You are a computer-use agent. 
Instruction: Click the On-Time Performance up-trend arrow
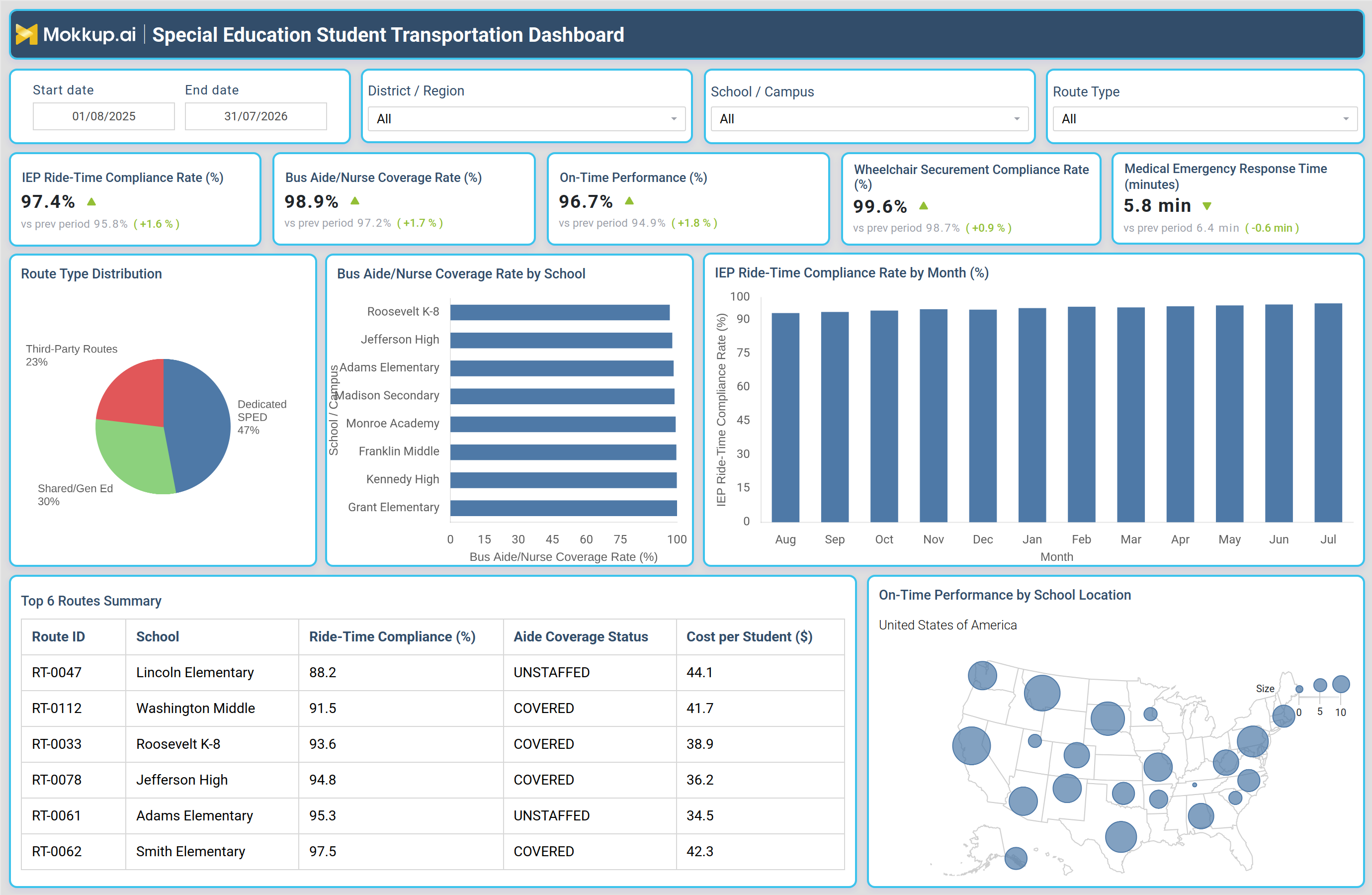(629, 201)
